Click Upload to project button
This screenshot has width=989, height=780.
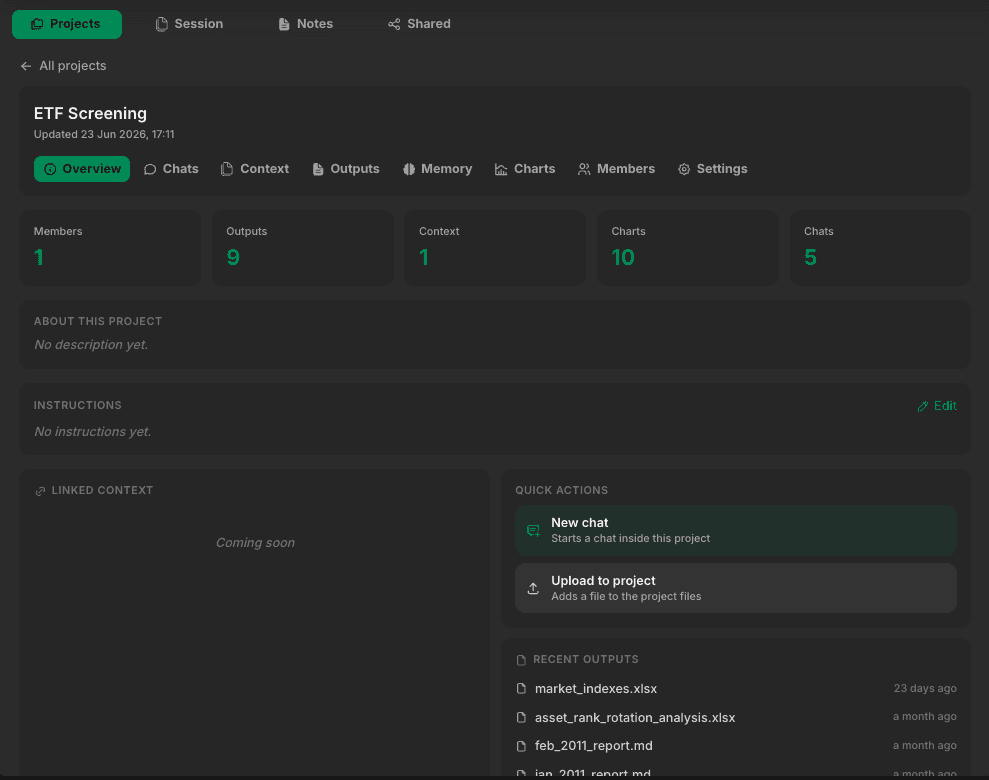pos(735,588)
